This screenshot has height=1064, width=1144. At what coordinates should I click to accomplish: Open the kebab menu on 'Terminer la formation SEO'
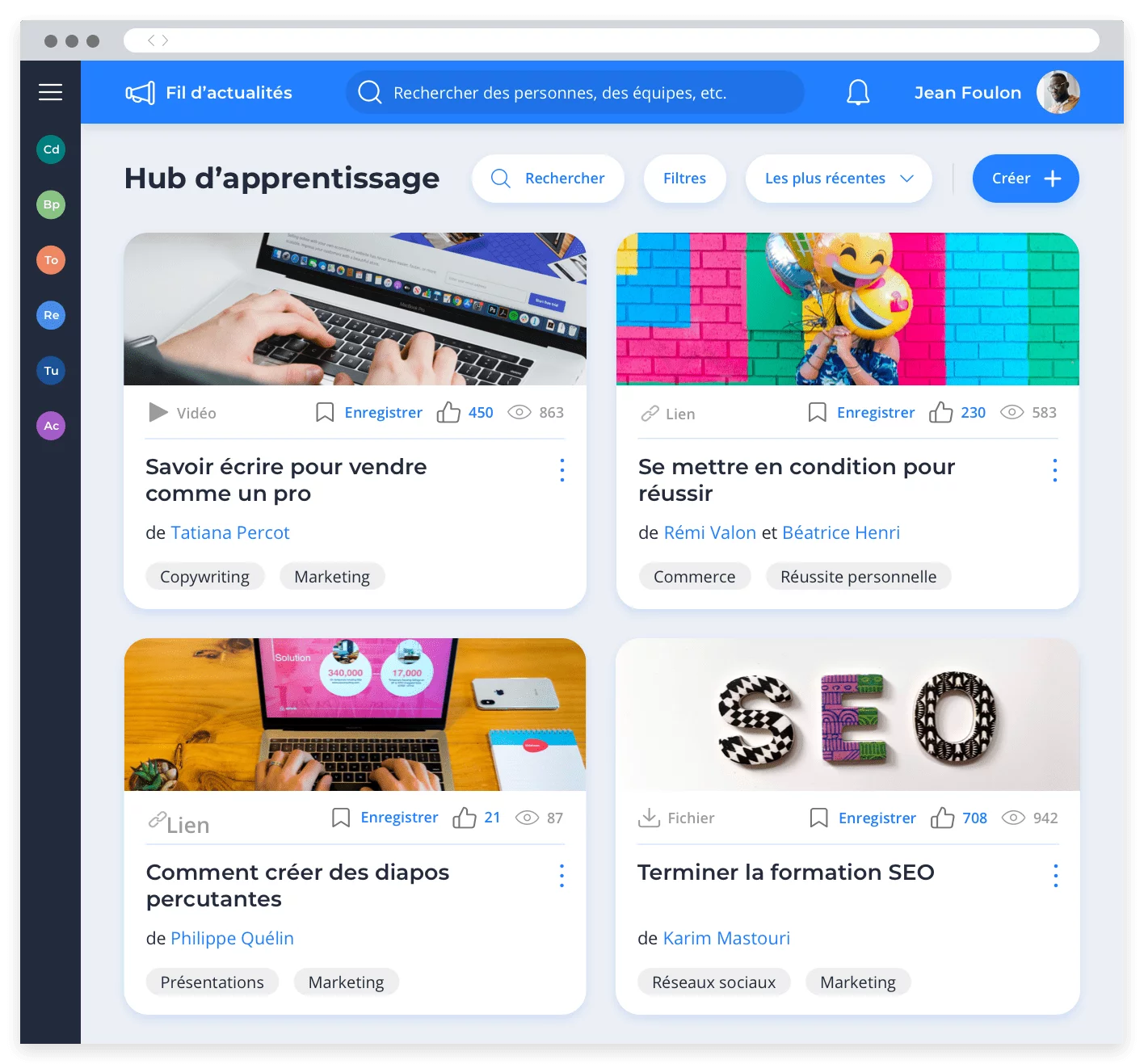coord(1054,875)
